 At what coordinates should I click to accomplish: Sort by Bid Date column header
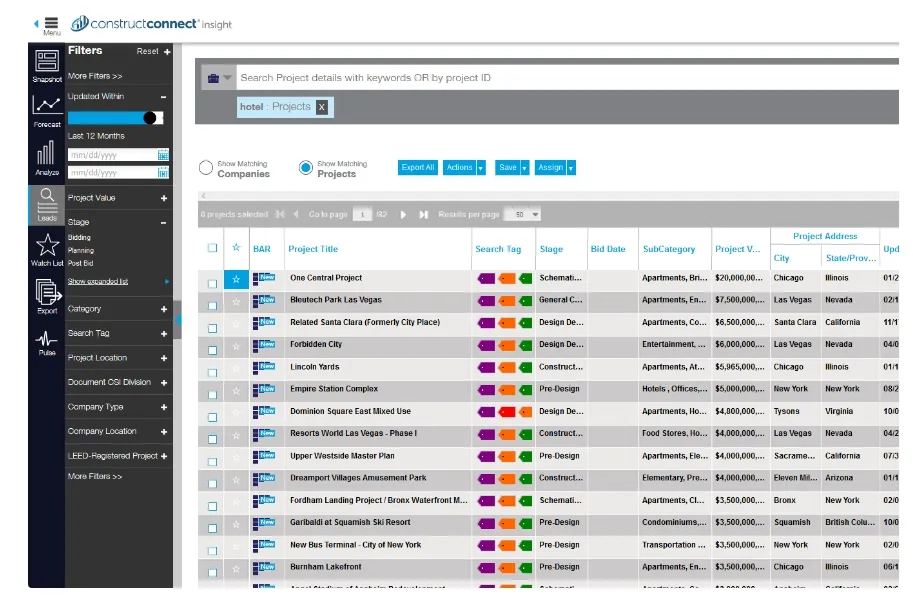click(x=608, y=249)
